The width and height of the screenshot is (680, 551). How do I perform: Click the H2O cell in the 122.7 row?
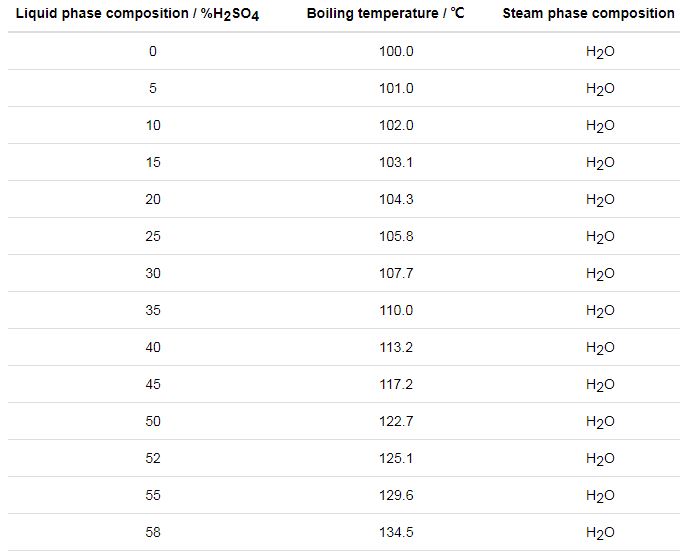point(600,422)
